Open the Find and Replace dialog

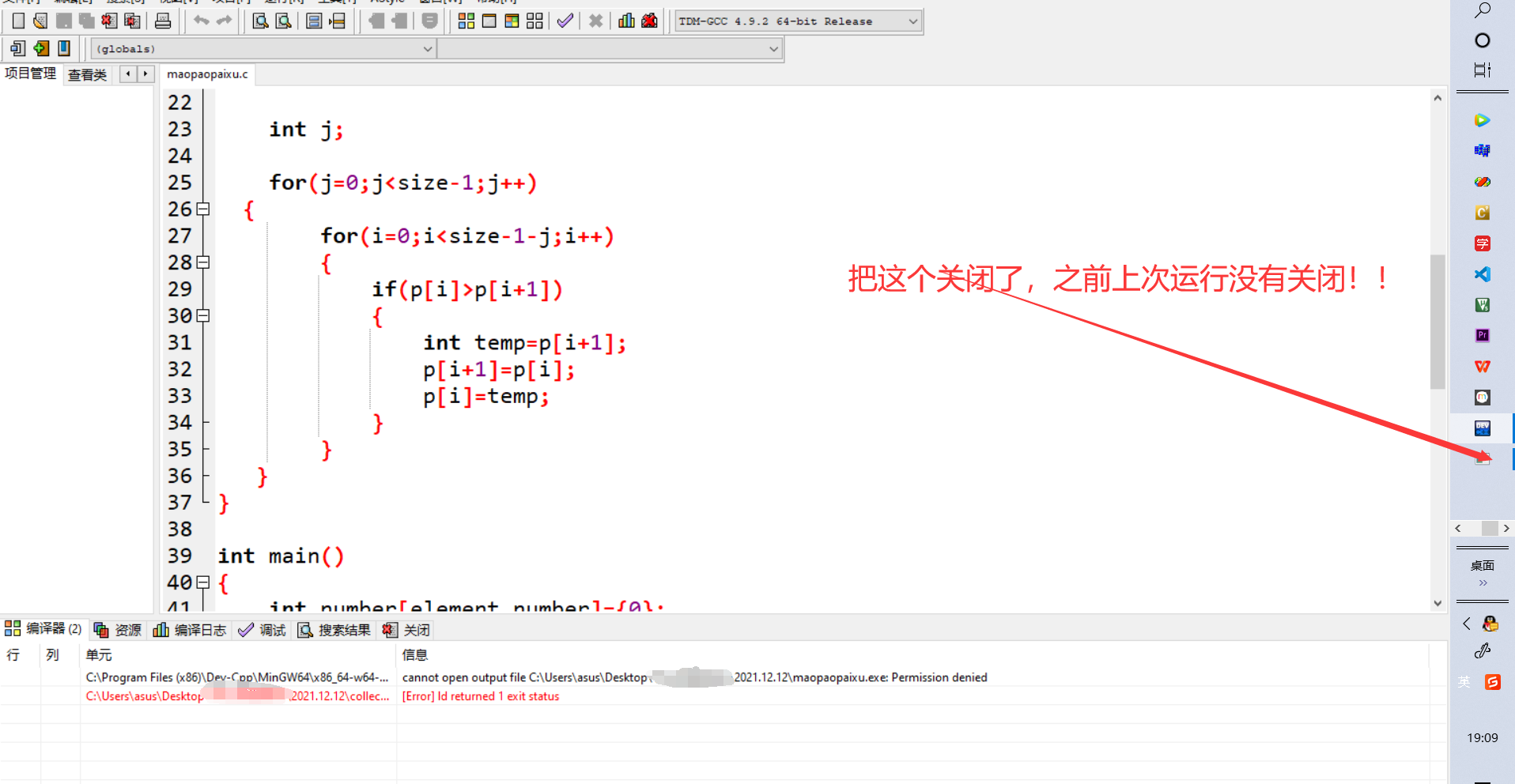coord(282,21)
